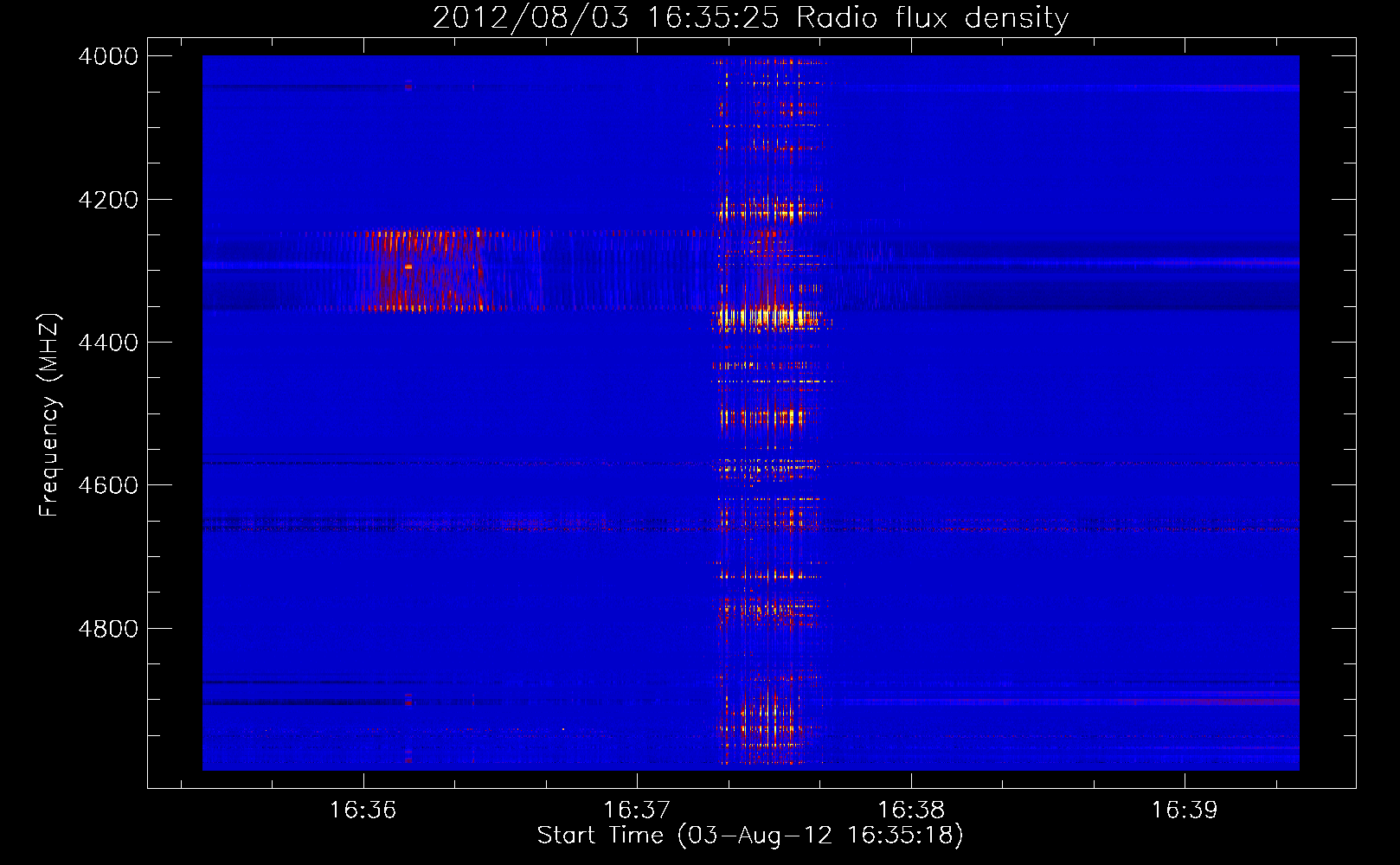Click the plot title '2012/08/03 16:35:25 Radio flux density'
1400x865 pixels.
[750, 18]
